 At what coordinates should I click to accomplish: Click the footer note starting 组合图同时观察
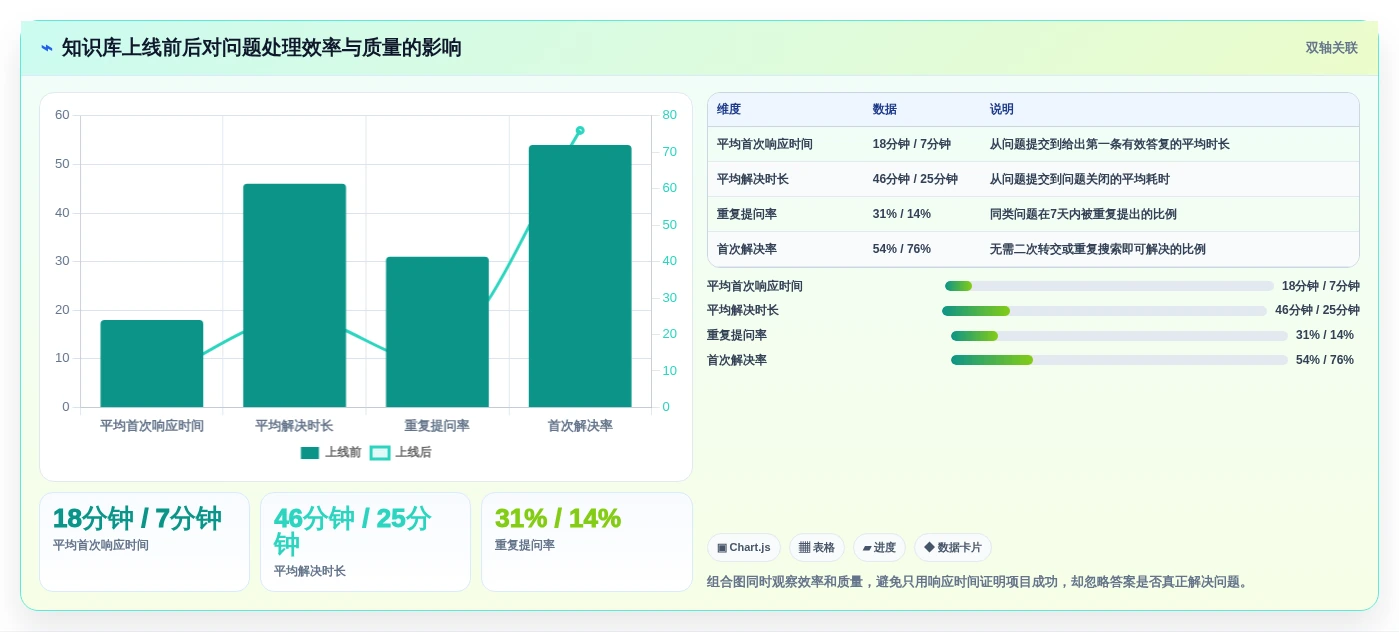click(979, 582)
